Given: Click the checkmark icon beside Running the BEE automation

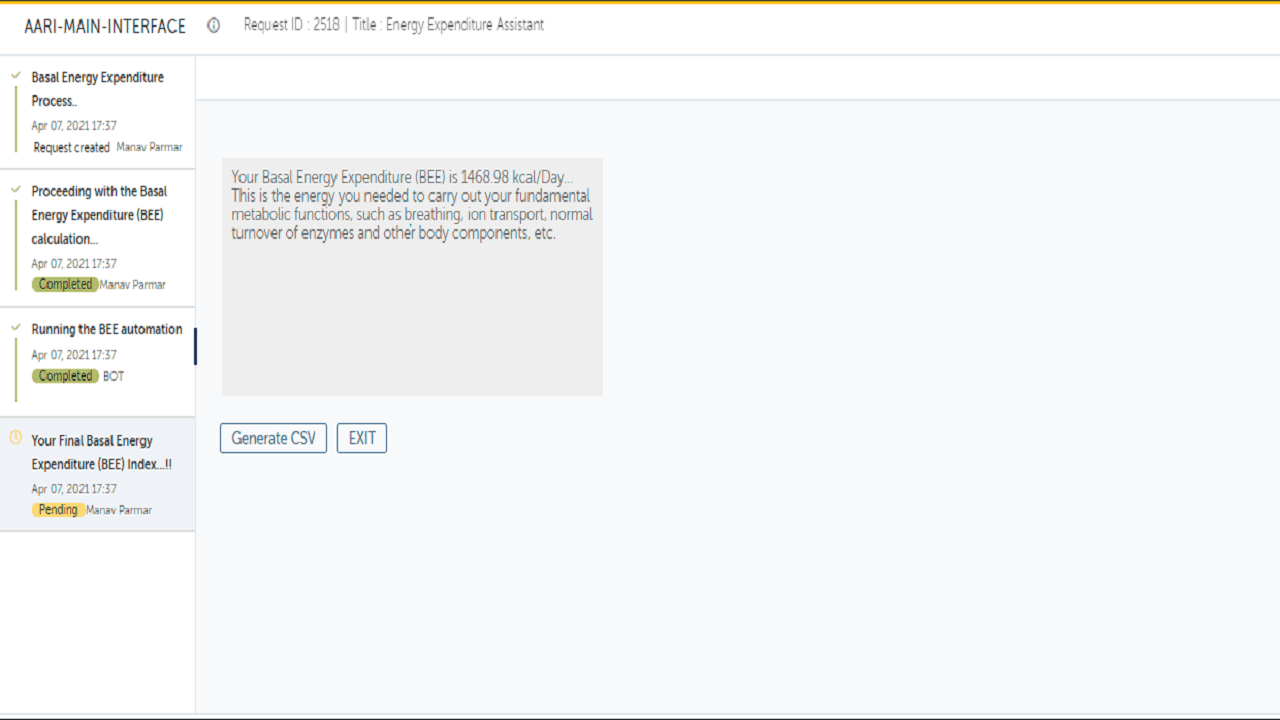Looking at the screenshot, I should (x=16, y=328).
